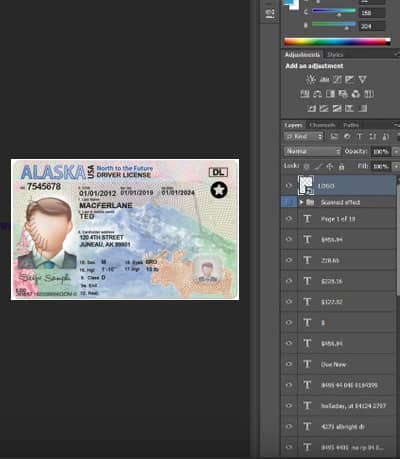
Task: Add a Hue/Saturation adjustment
Action: pos(305,94)
